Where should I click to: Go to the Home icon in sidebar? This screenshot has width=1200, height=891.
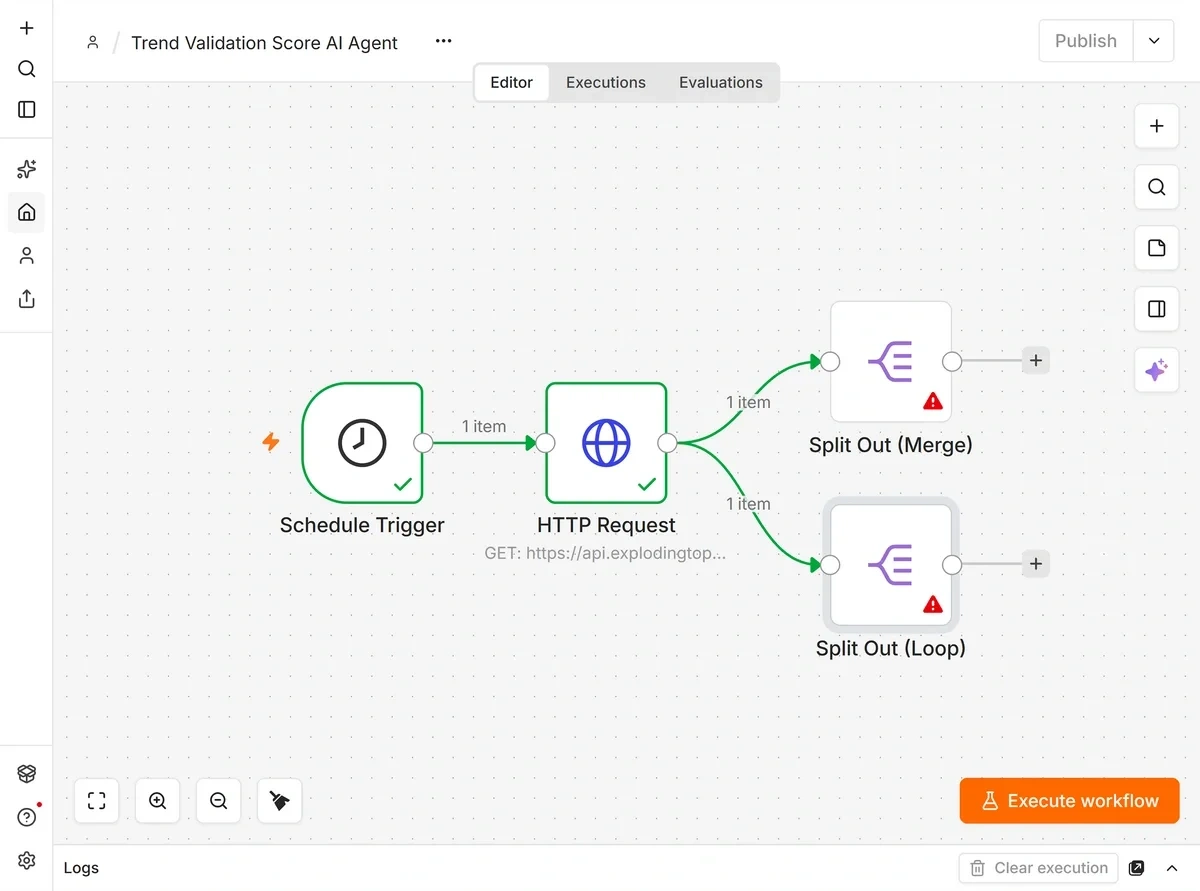[27, 212]
